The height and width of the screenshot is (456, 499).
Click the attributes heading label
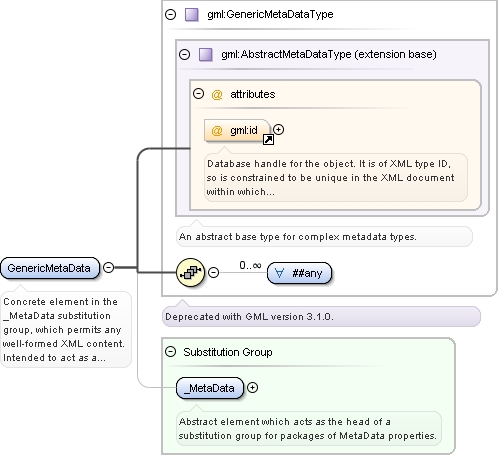[253, 94]
